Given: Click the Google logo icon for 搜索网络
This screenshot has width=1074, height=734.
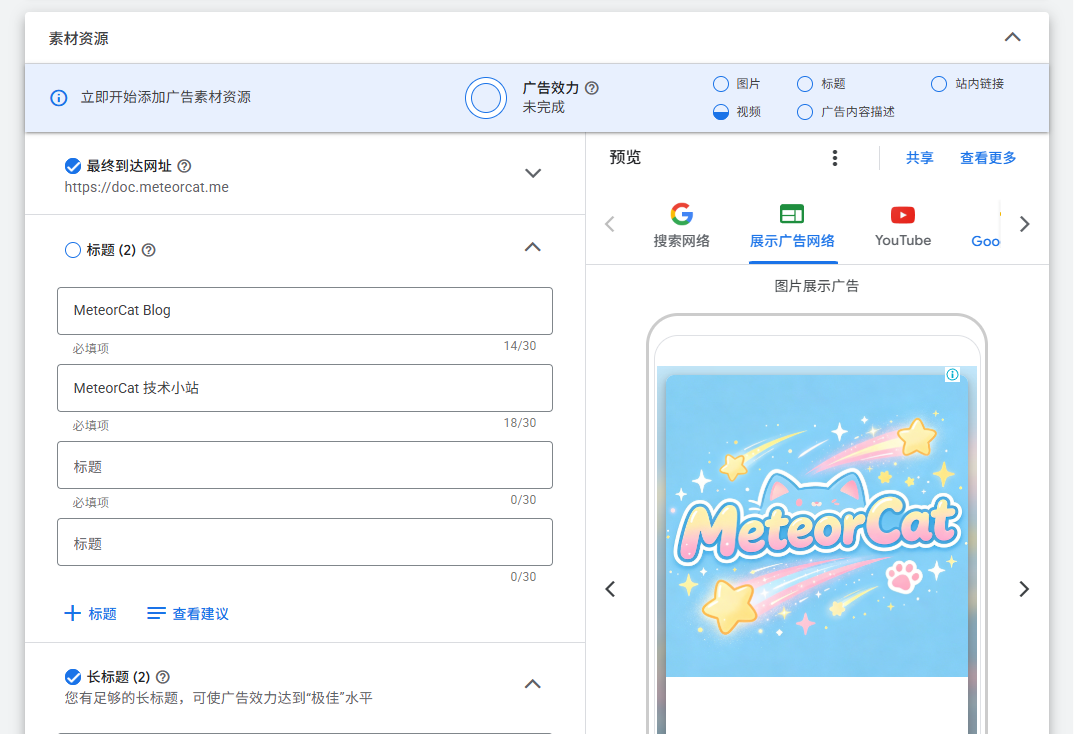Looking at the screenshot, I should (x=682, y=214).
